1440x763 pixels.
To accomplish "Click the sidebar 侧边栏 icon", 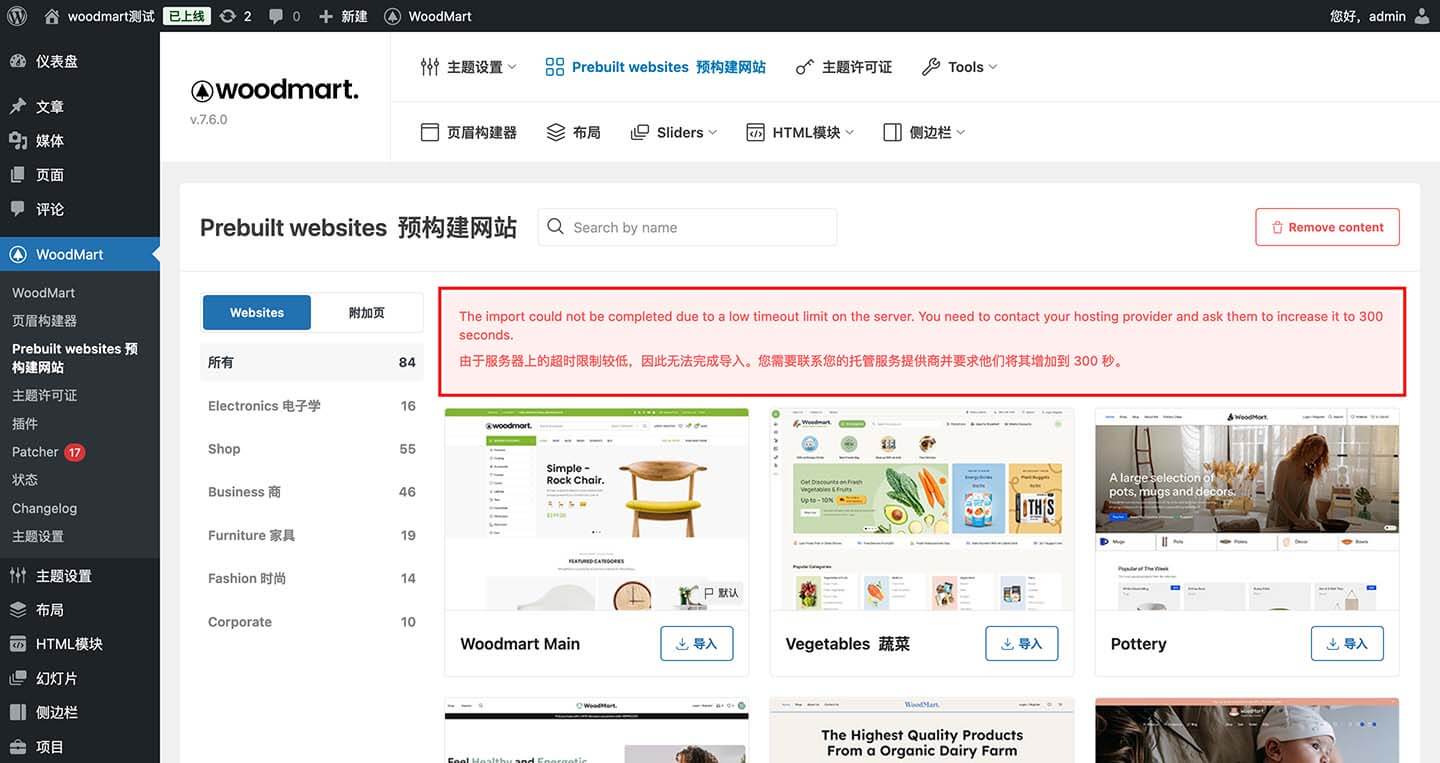I will click(18, 712).
